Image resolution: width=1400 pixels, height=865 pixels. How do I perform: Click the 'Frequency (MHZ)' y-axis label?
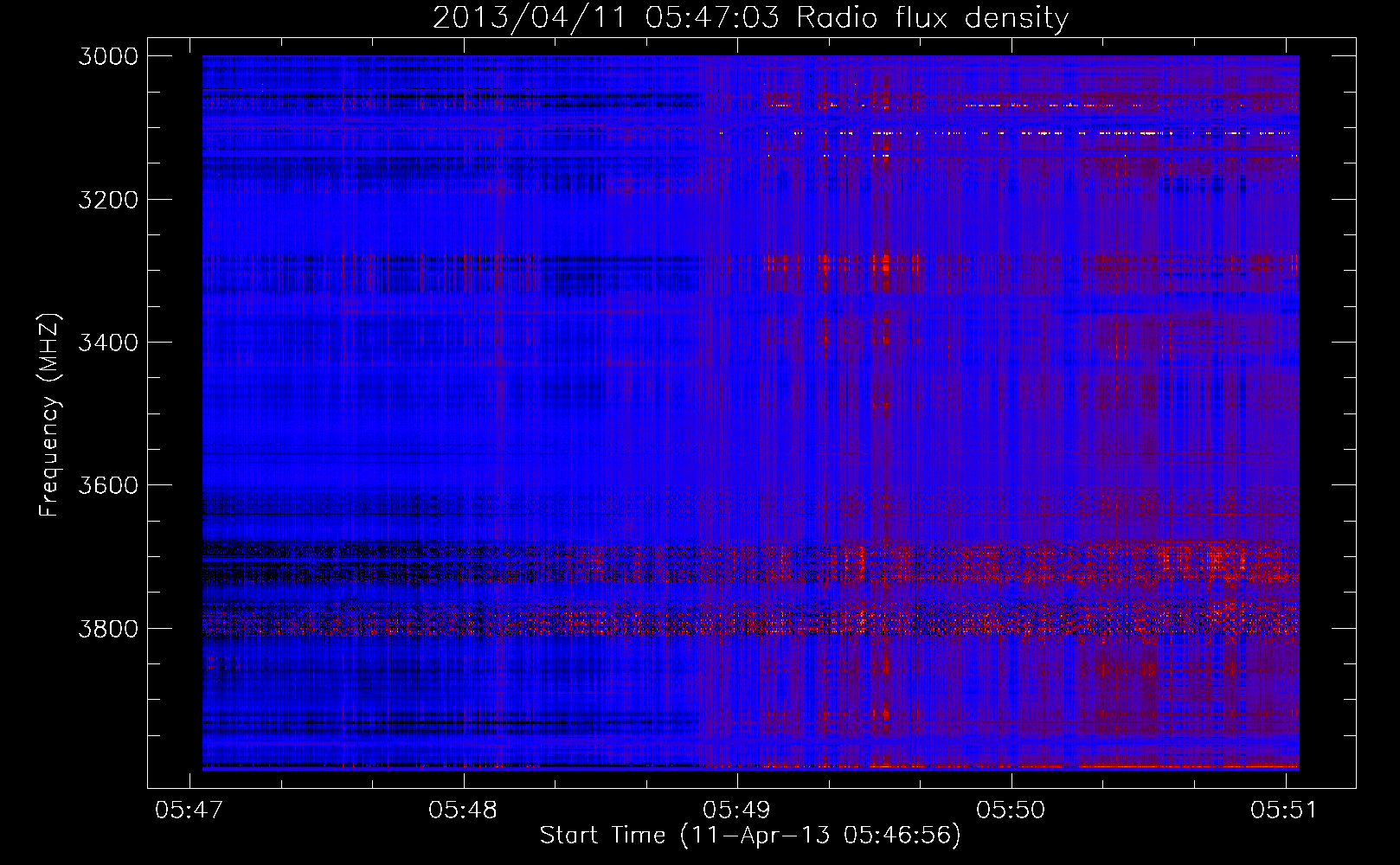[x=49, y=415]
